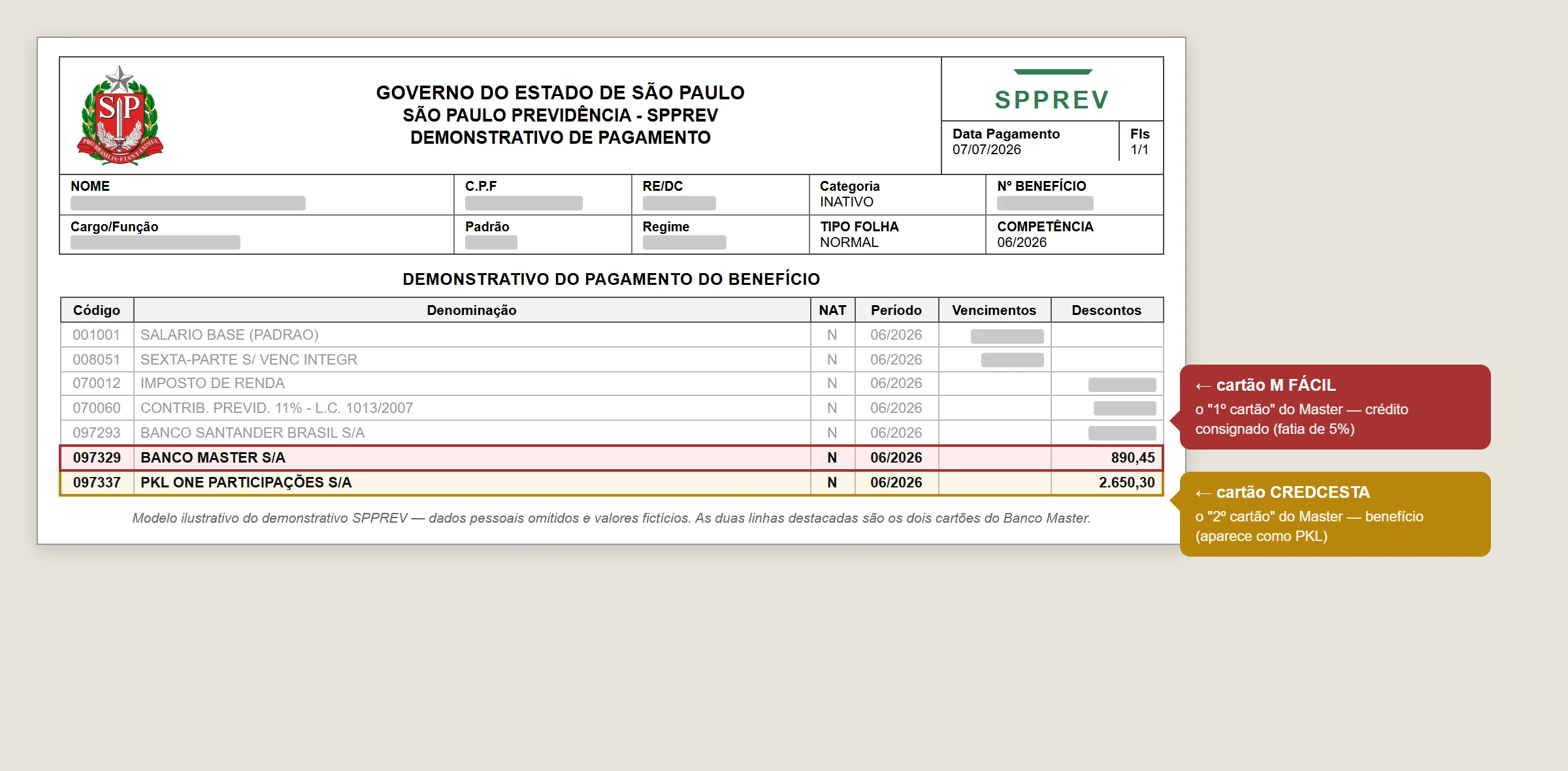The width and height of the screenshot is (1568, 771).
Task: Click the NAT cell of PKL ONE row
Action: [832, 483]
